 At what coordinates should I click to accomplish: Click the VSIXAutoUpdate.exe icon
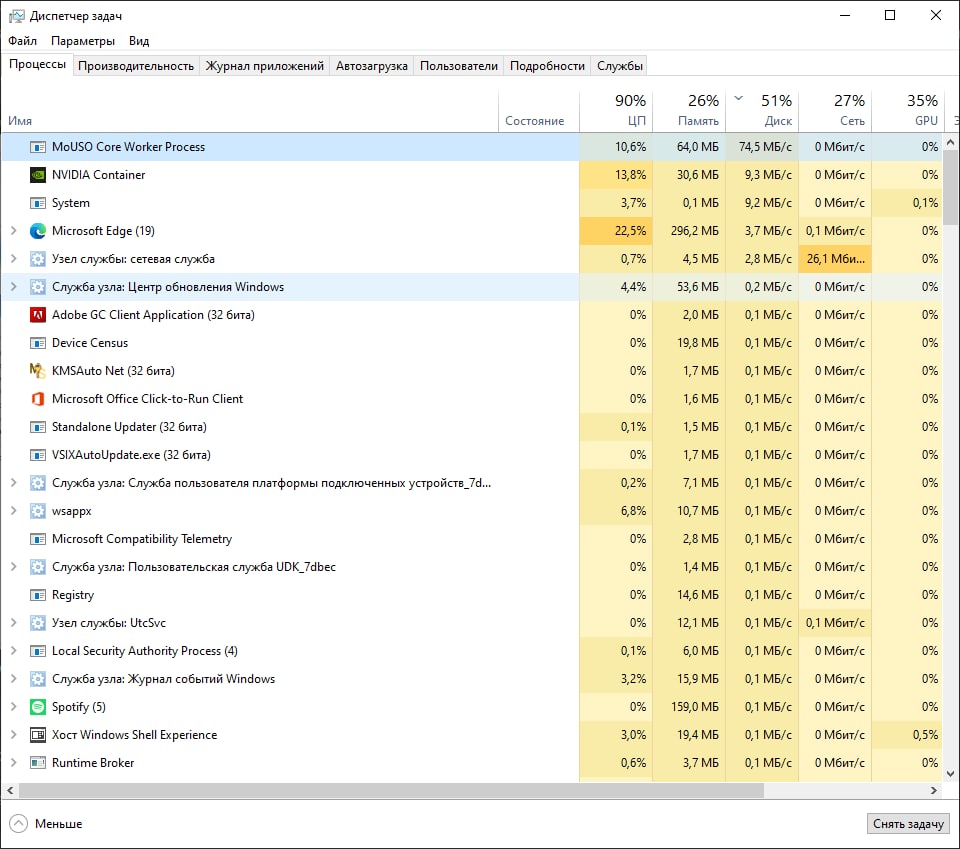[38, 455]
